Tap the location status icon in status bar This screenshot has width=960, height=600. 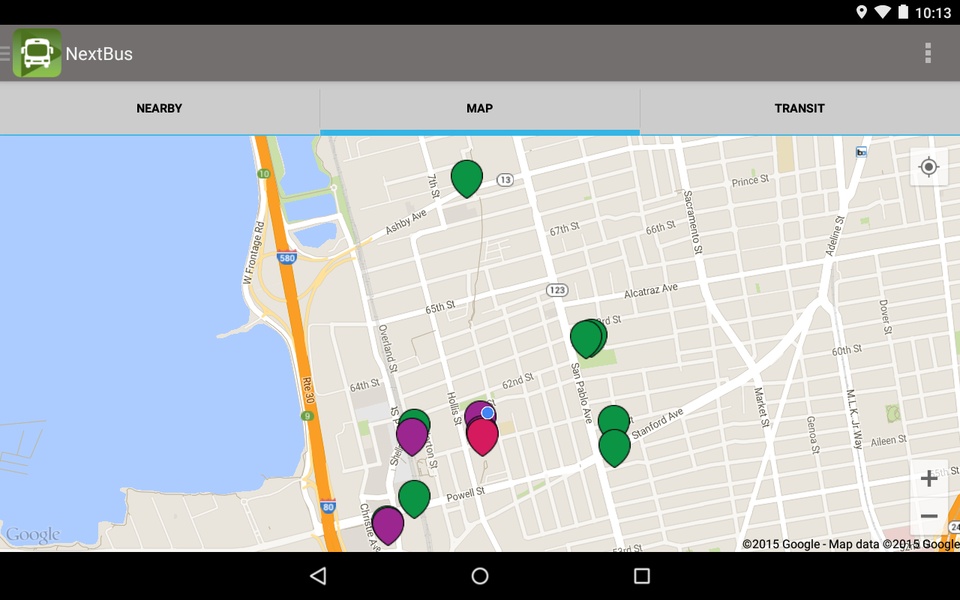tap(861, 12)
